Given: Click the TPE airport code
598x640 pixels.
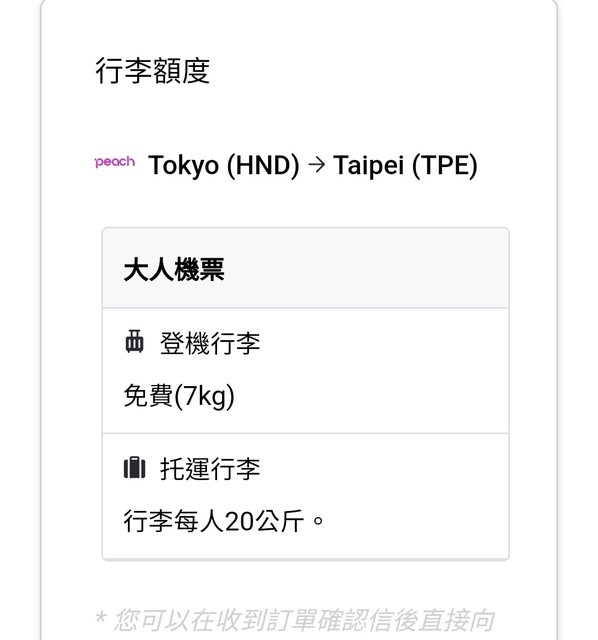Looking at the screenshot, I should click(445, 165).
